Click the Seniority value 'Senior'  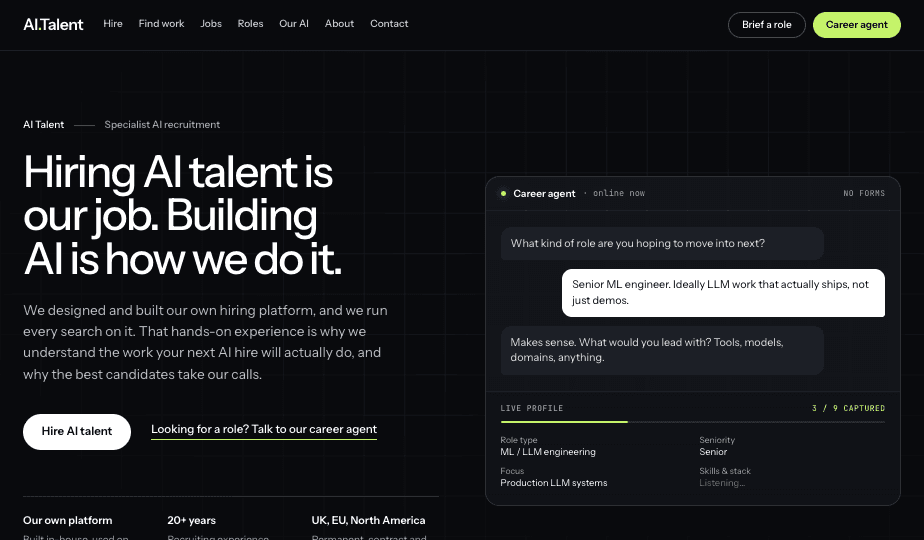pos(713,452)
